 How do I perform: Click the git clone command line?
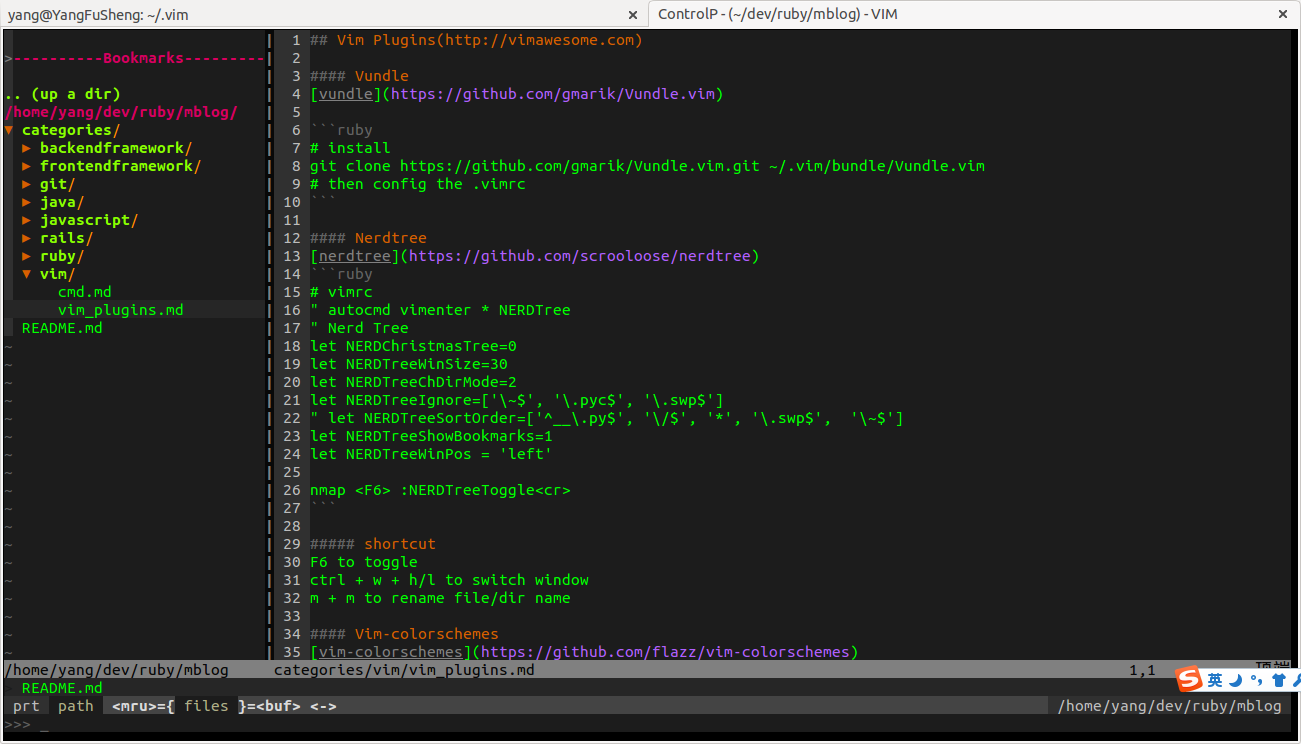(x=647, y=166)
